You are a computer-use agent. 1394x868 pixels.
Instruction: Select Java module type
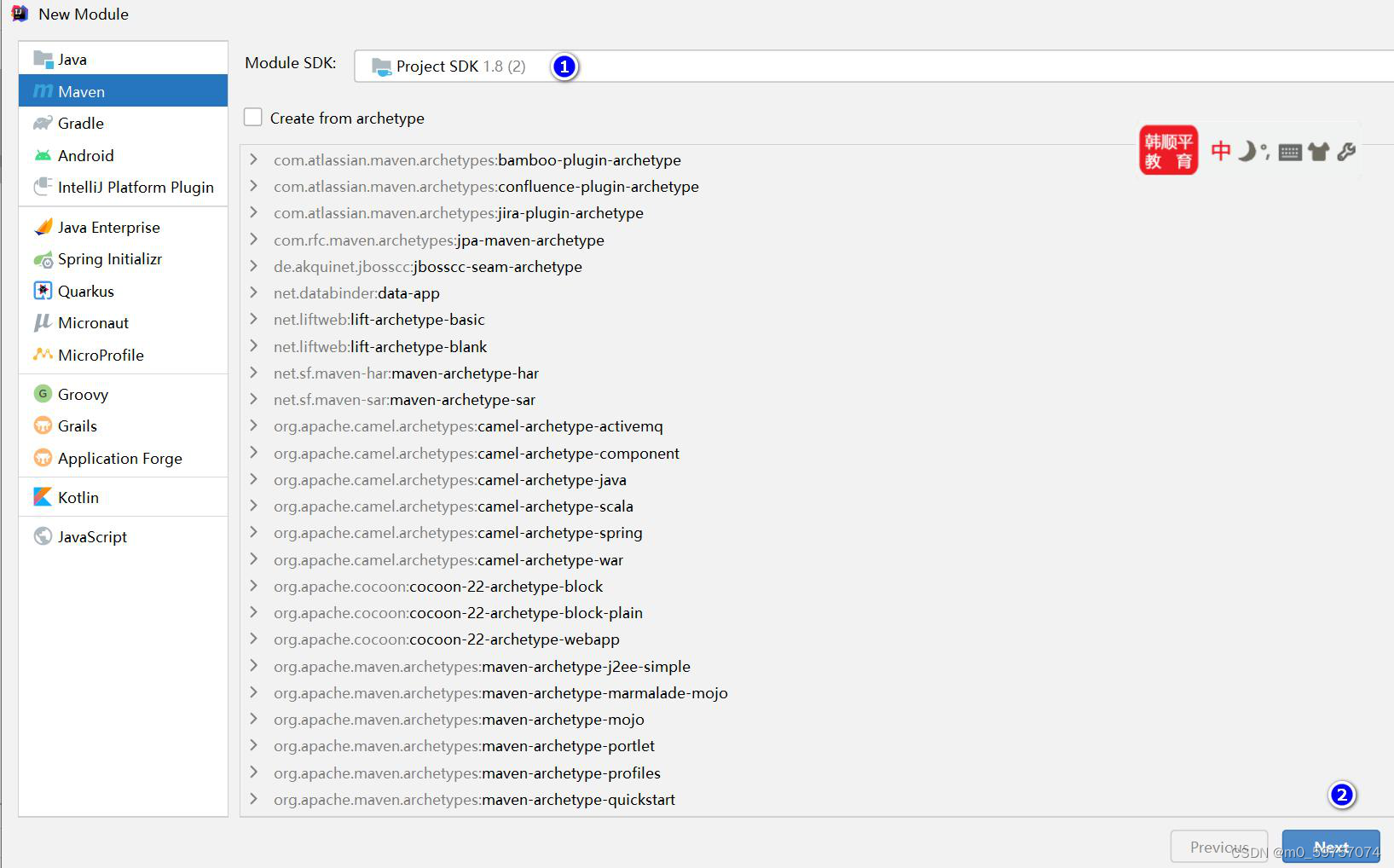click(x=123, y=59)
